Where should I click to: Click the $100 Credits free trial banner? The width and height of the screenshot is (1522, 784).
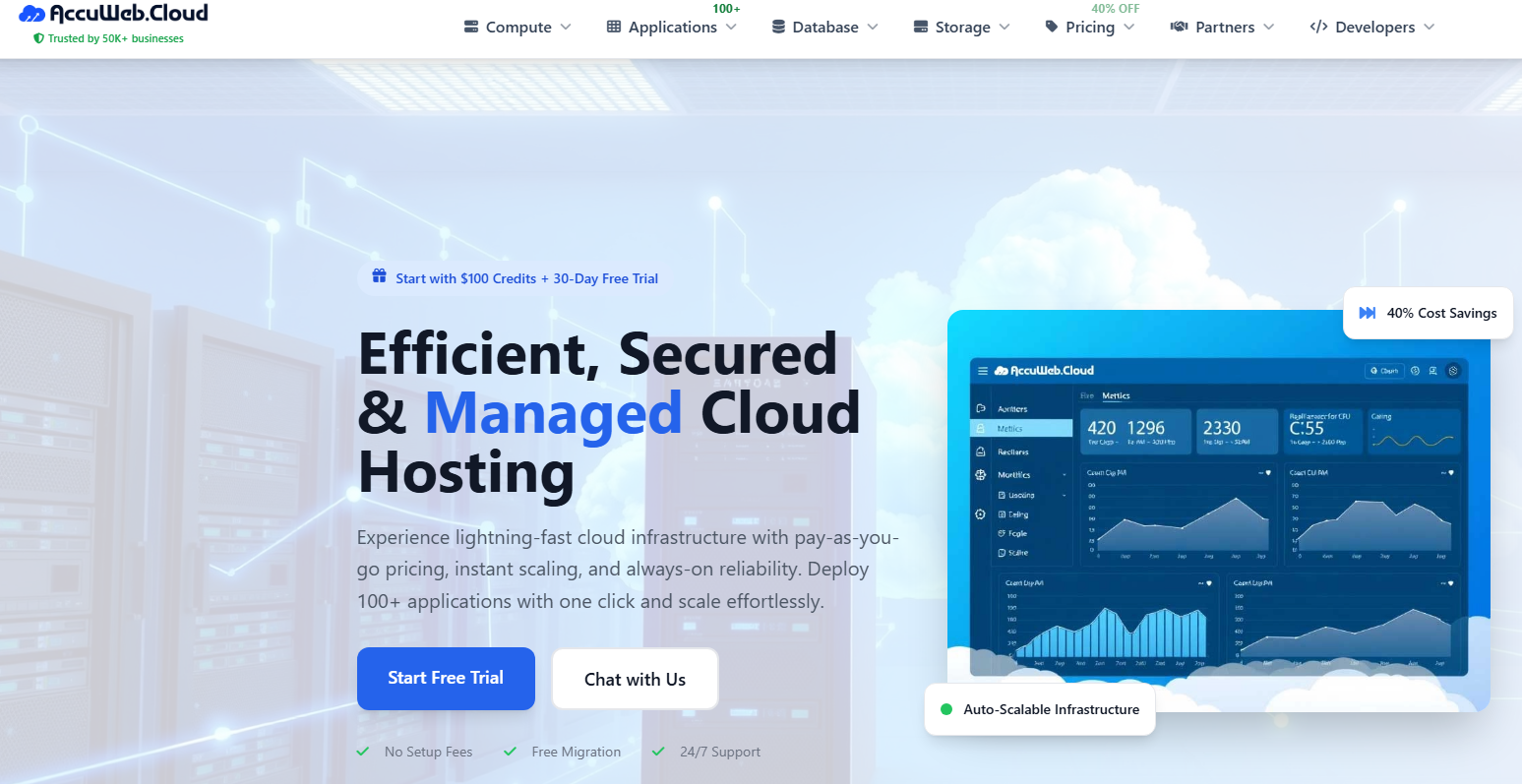click(526, 278)
